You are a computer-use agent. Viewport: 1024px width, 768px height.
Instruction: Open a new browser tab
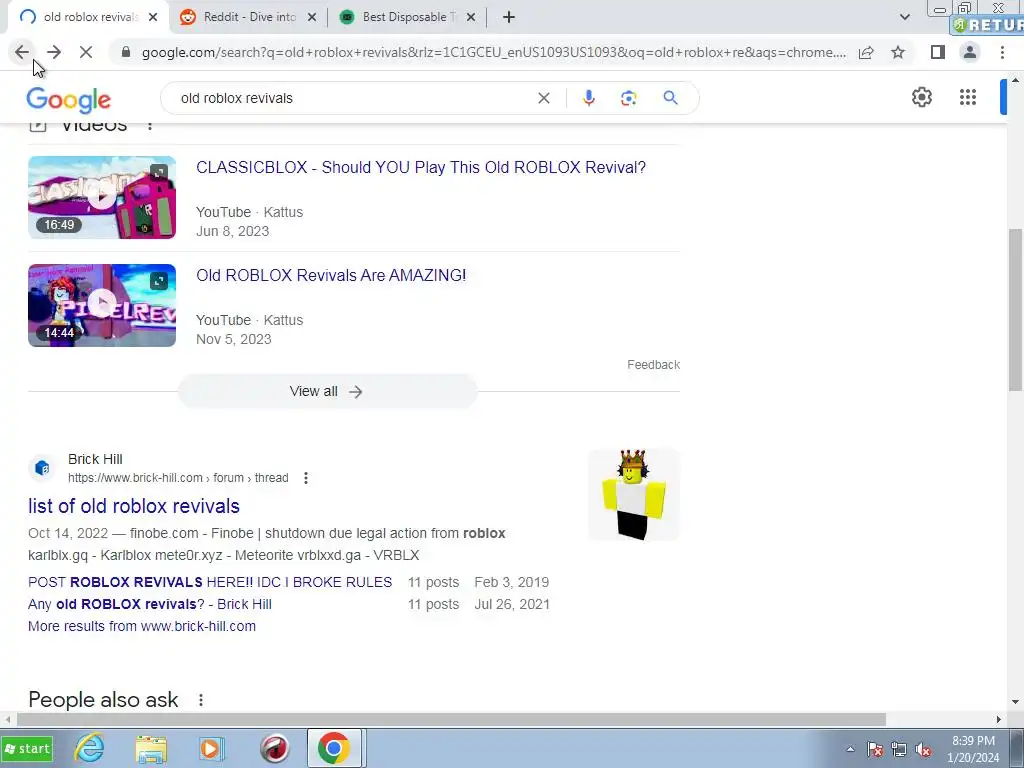coord(509,17)
